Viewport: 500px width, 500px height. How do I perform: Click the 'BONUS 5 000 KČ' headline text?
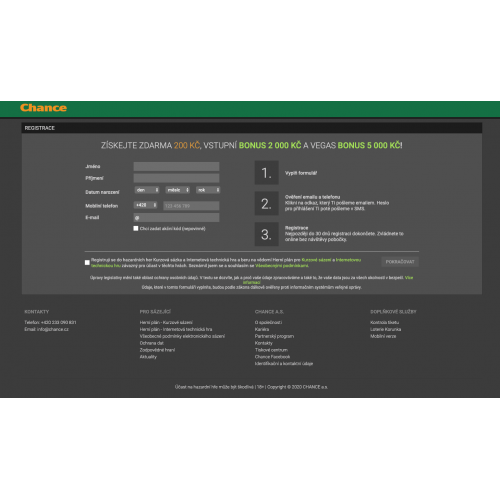click(369, 145)
